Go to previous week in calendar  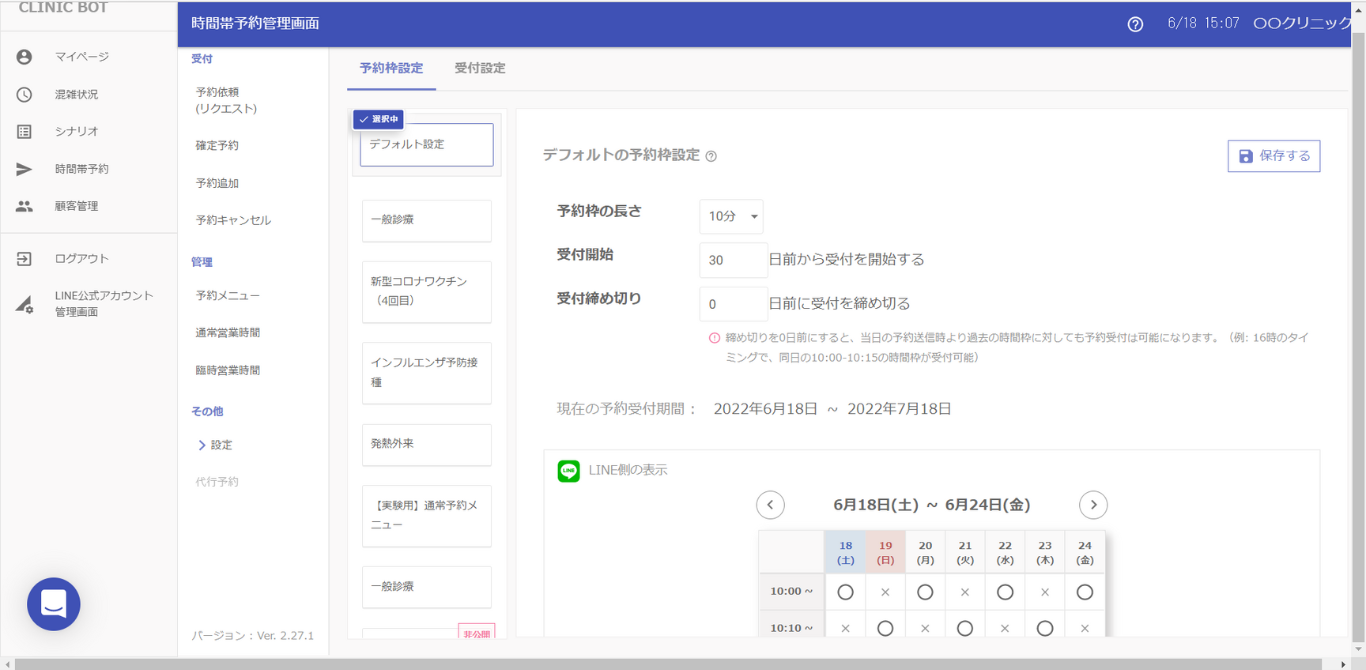pyautogui.click(x=770, y=505)
